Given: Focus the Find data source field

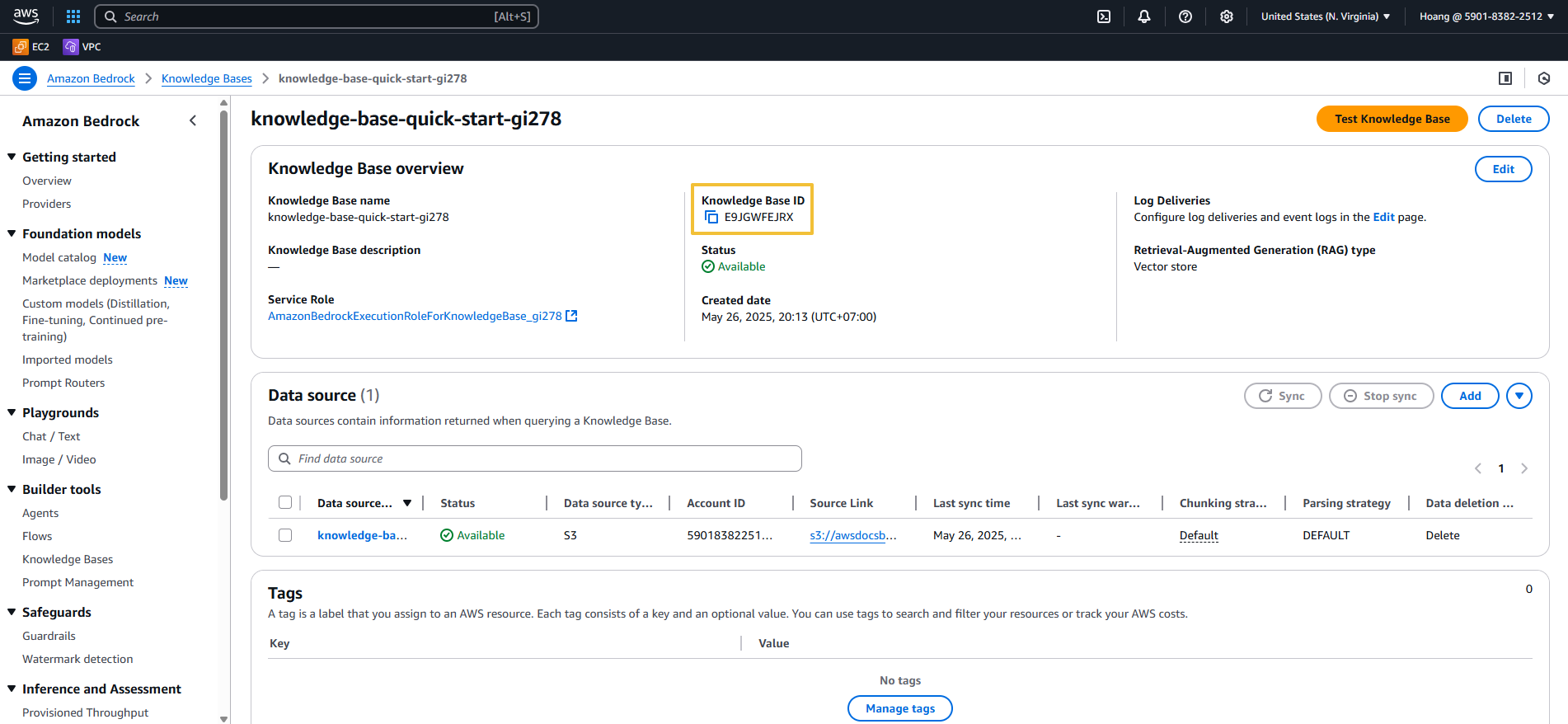Looking at the screenshot, I should coord(535,458).
